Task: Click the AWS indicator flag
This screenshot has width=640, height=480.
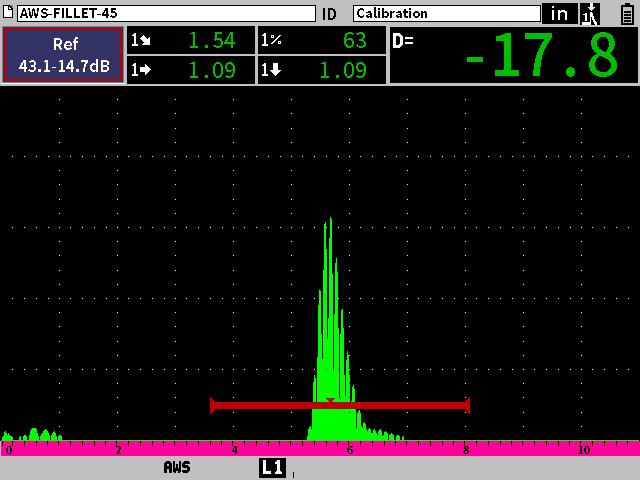Action: pos(177,467)
